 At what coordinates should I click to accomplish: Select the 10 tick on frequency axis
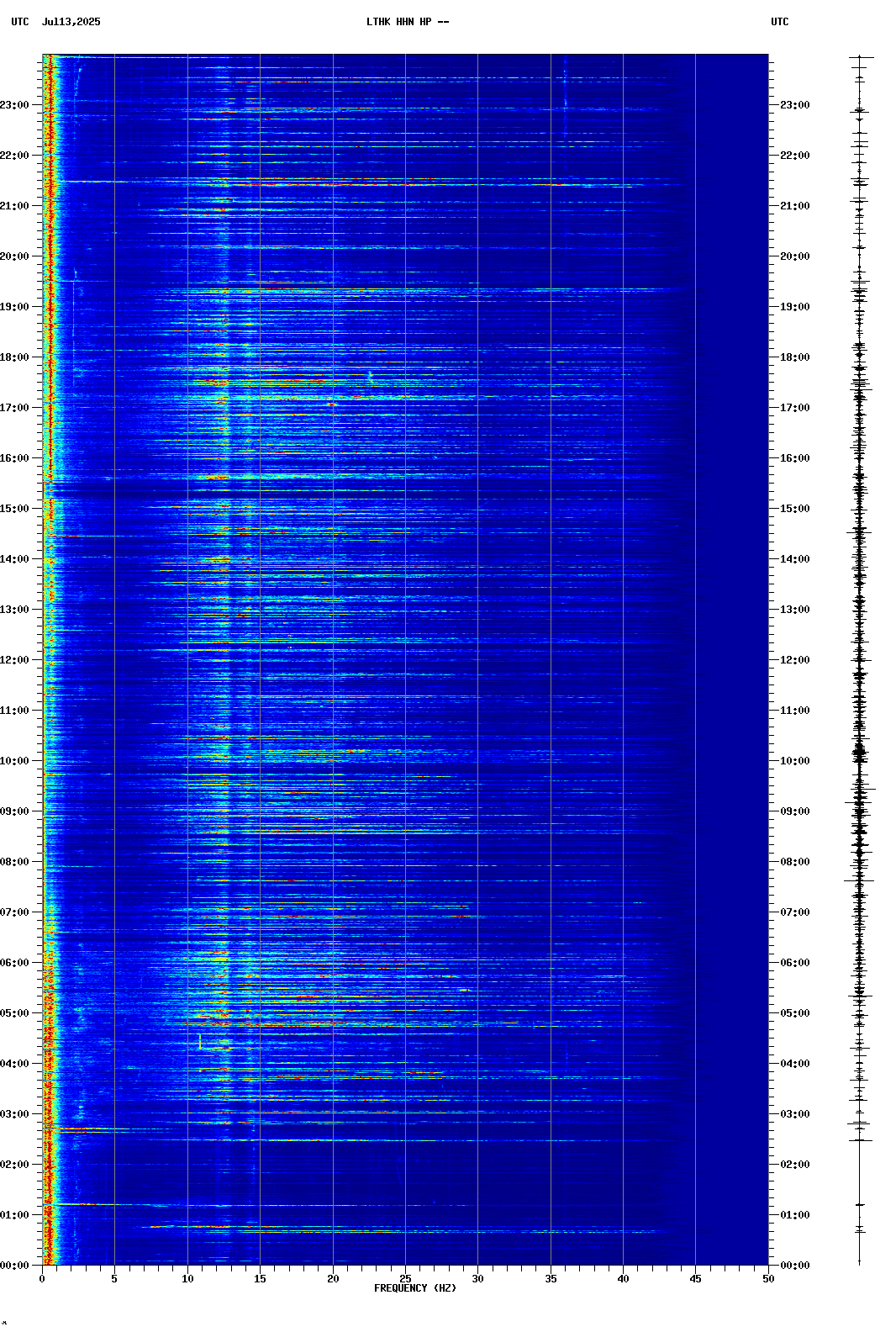coord(187,1279)
